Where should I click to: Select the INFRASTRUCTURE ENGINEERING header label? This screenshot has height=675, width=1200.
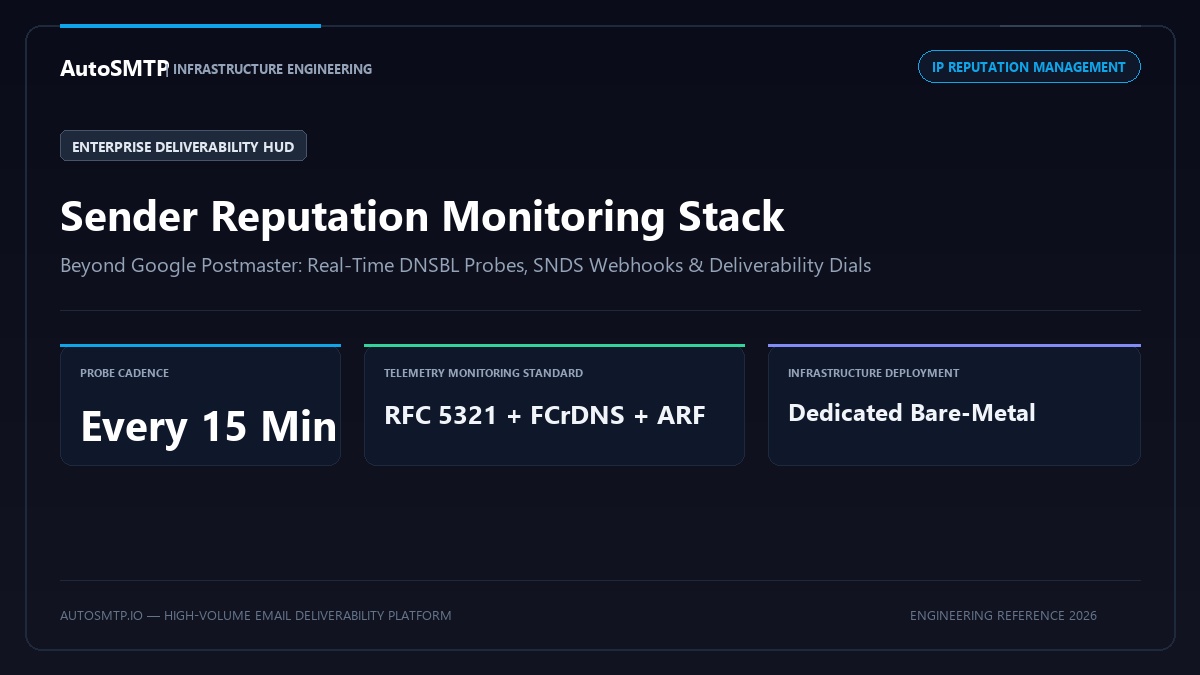(272, 69)
